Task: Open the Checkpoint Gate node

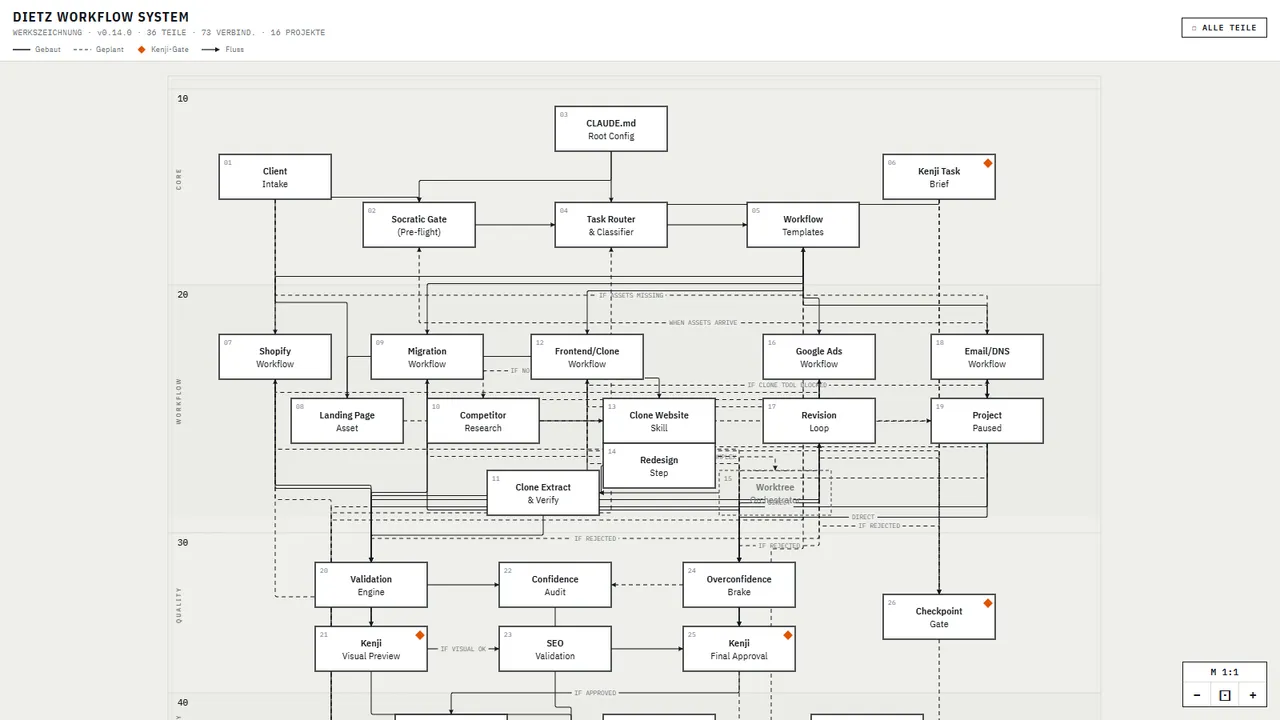Action: (x=939, y=617)
